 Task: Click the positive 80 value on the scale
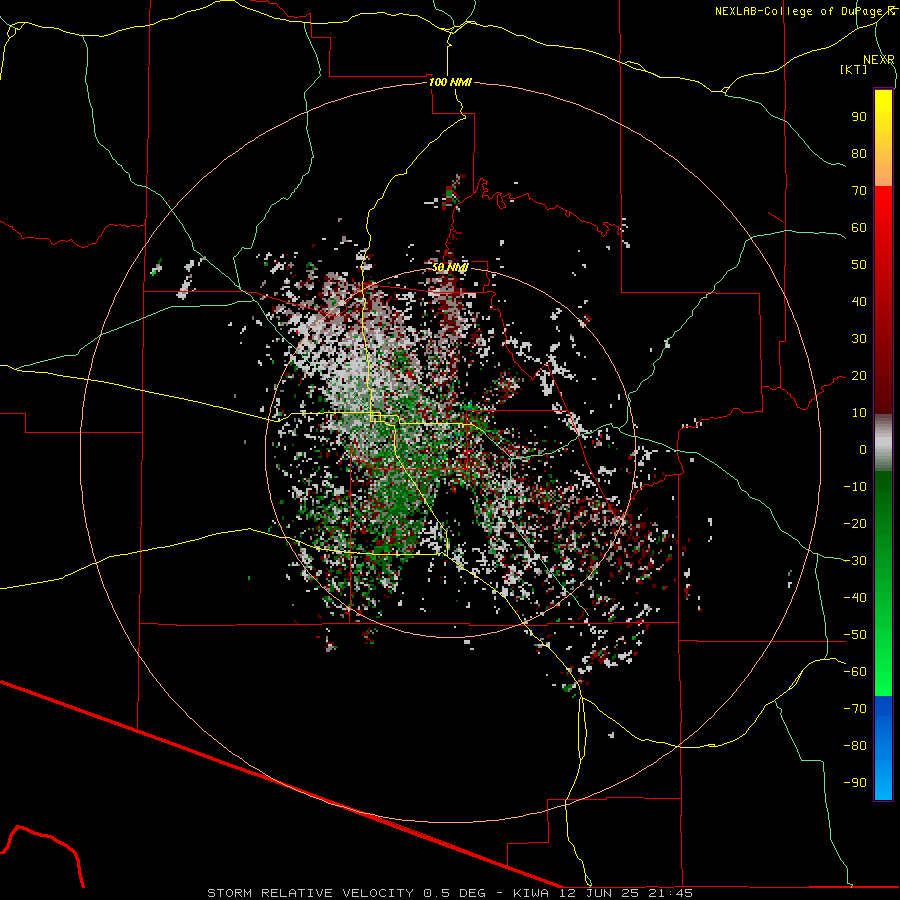859,154
